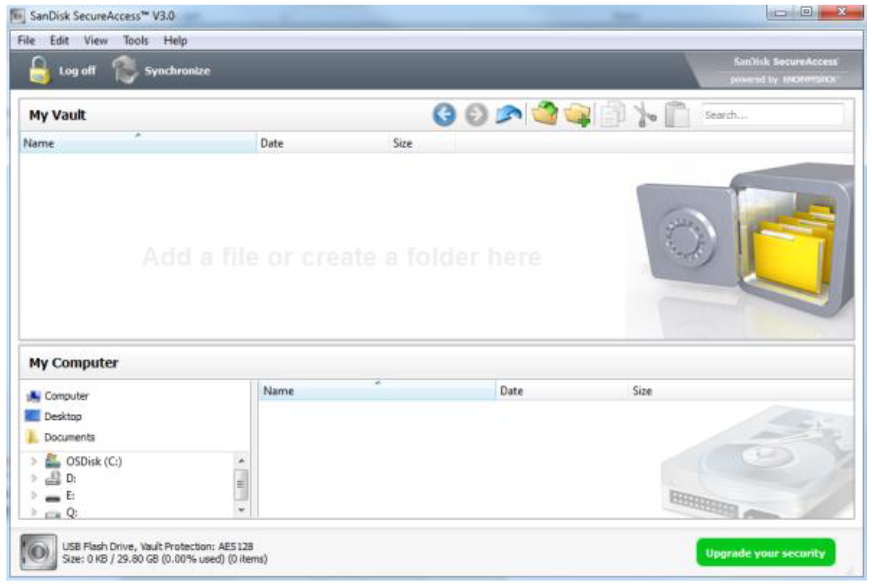The height and width of the screenshot is (585, 872).
Task: Click the drive tree scrollbar thumb
Action: pos(241,484)
